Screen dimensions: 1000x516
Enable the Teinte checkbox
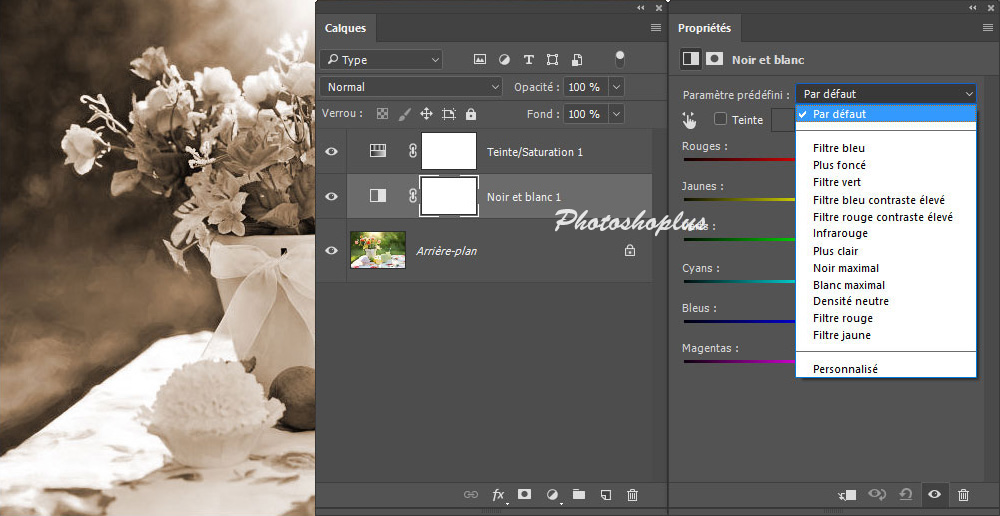click(x=720, y=120)
